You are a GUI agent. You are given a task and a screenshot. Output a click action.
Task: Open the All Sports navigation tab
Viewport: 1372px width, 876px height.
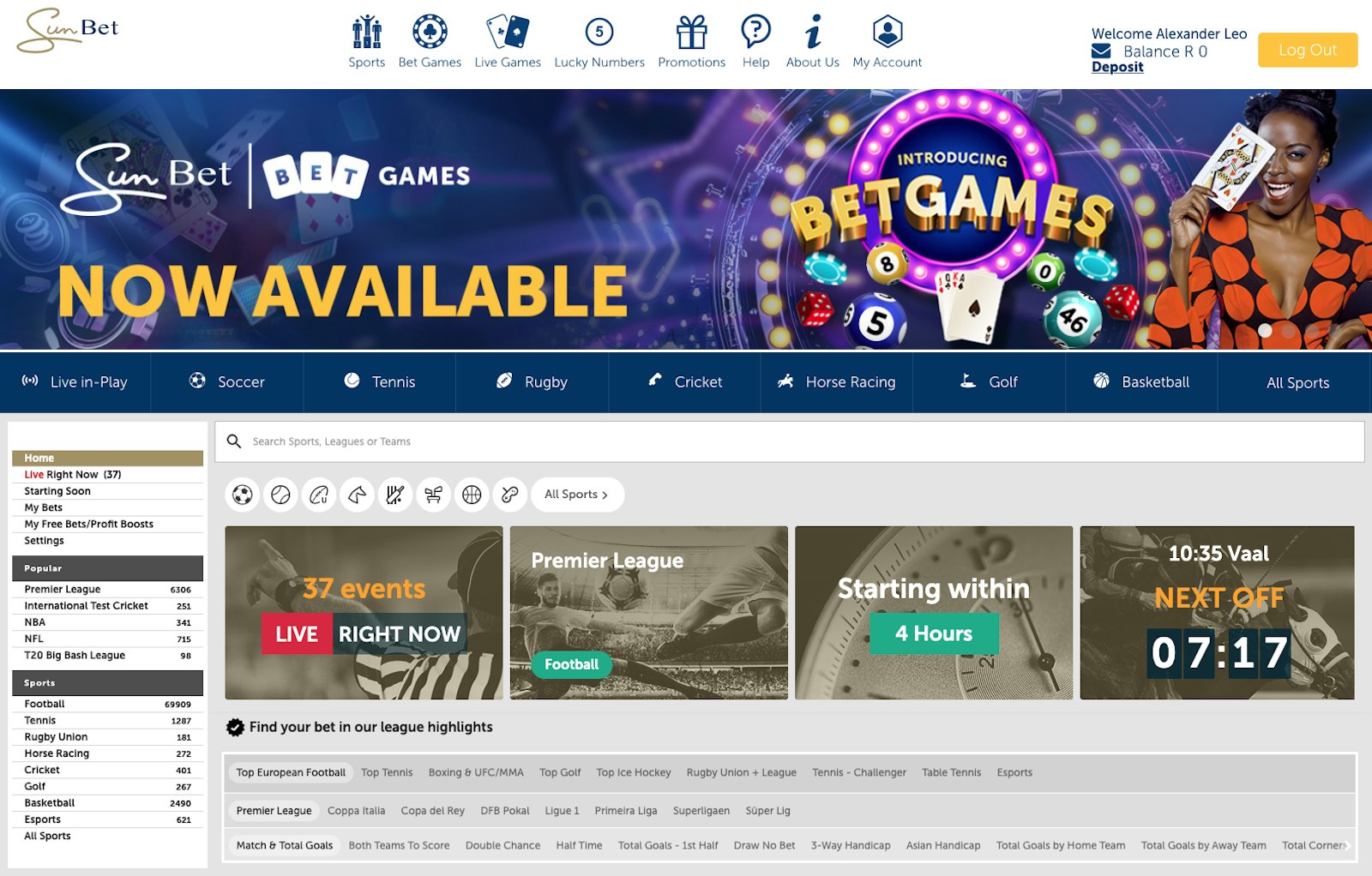(x=1297, y=382)
